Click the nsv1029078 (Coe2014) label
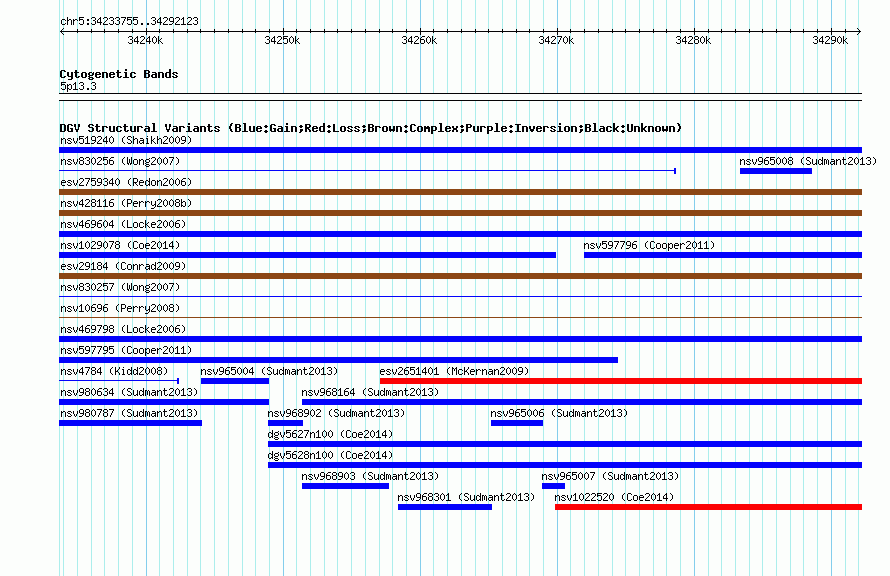Screen dimensions: 890x576 (x=120, y=245)
